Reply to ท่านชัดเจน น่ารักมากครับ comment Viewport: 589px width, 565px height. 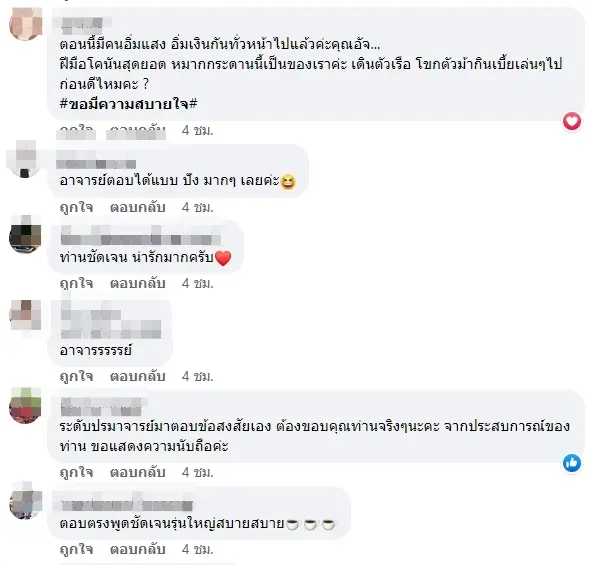pos(137,283)
